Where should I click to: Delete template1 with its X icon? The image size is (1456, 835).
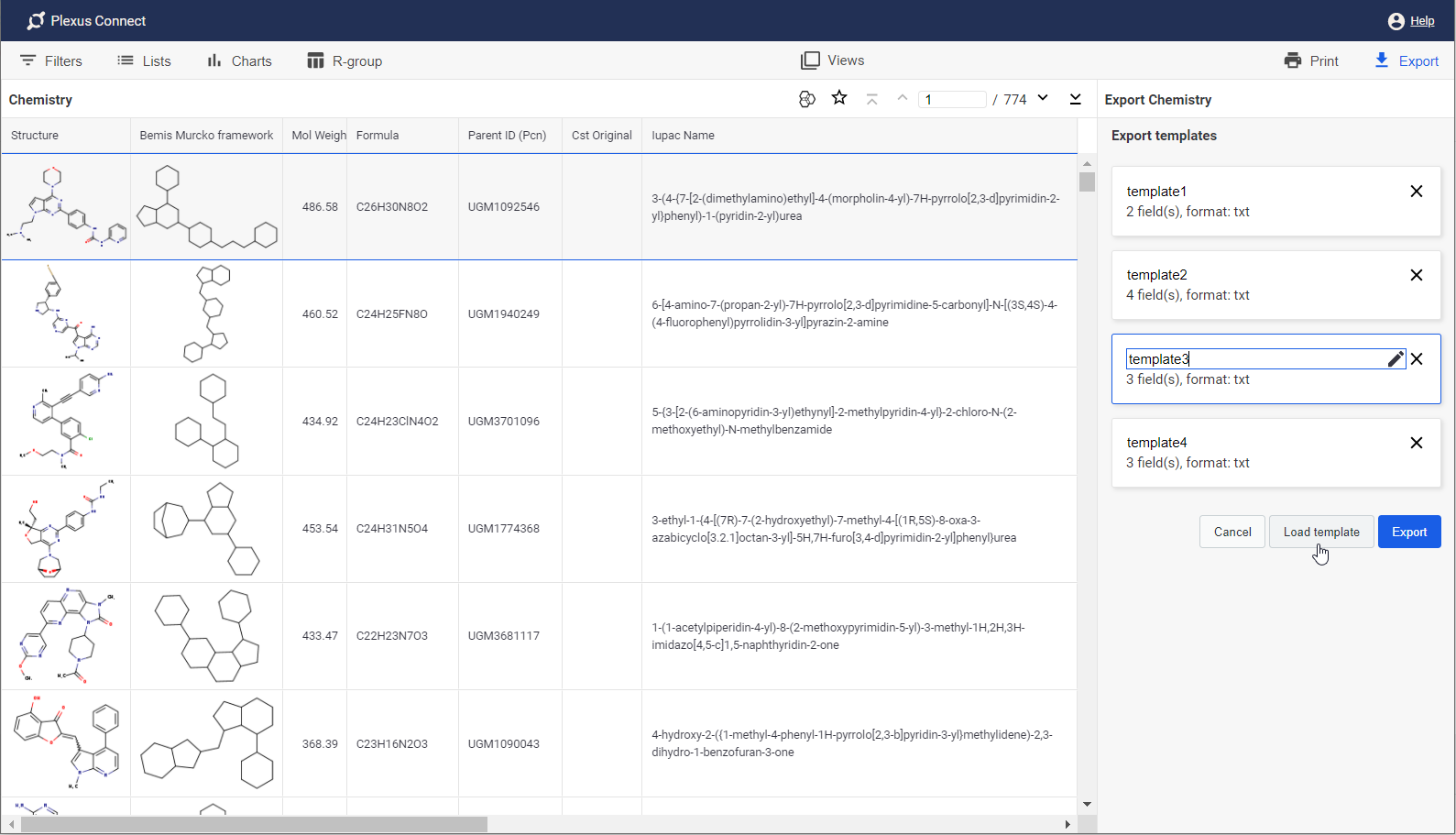click(x=1416, y=192)
